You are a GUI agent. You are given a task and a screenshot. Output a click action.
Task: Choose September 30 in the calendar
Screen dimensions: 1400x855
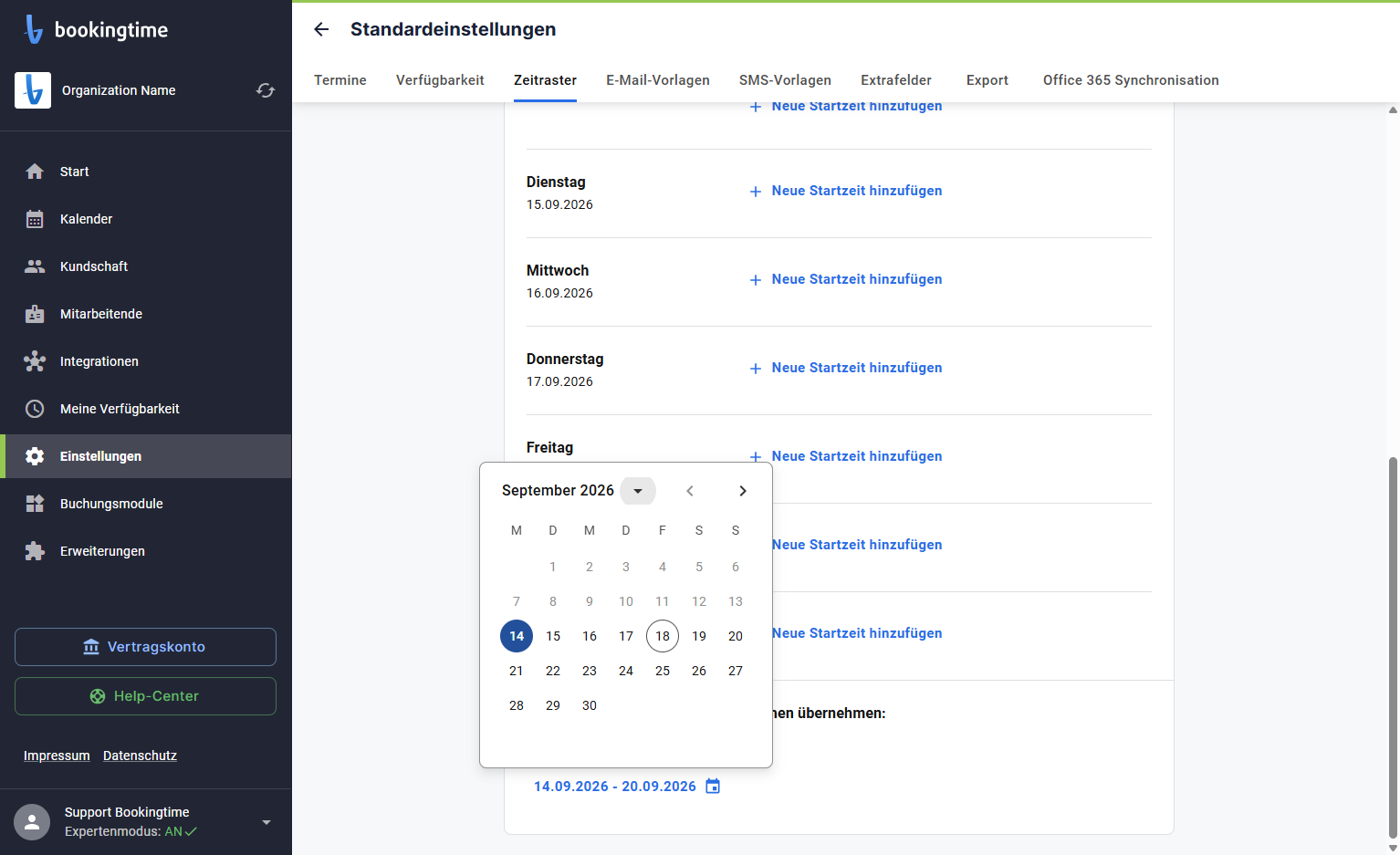(590, 705)
